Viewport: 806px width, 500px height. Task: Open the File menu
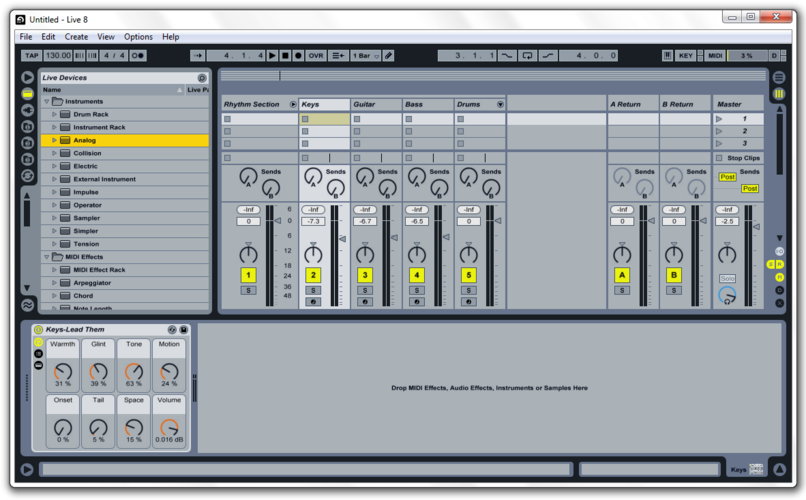coord(26,37)
